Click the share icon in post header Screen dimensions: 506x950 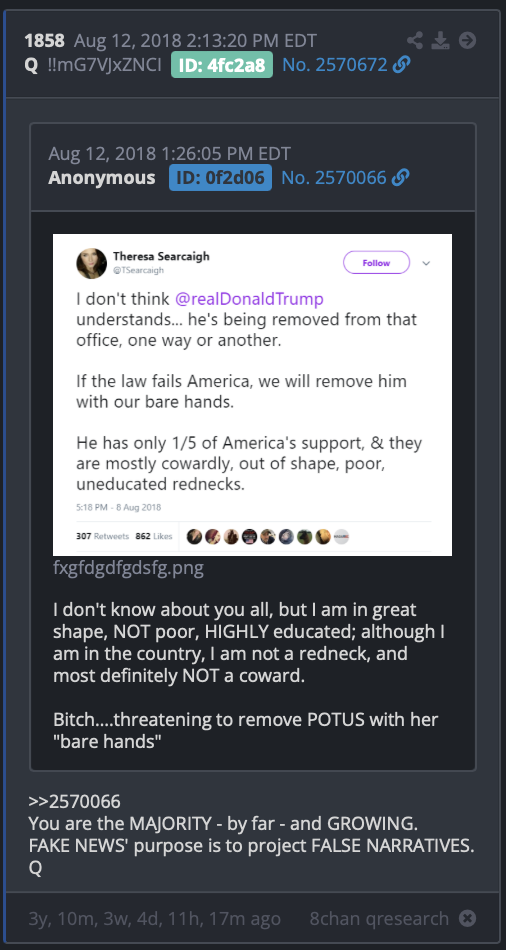415,41
